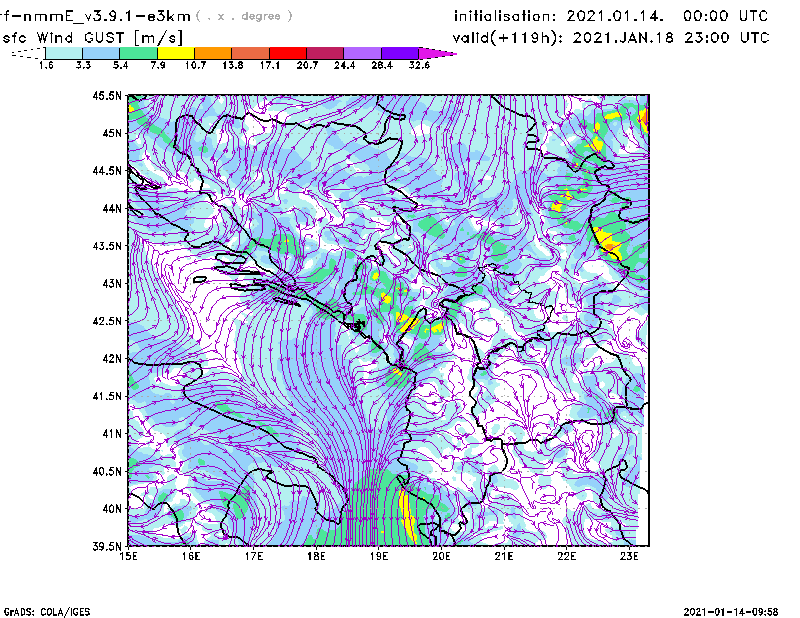Click the 'initialisation: 2021.01.14. 00:00 UTC' line
The image size is (800, 618).
[611, 16]
